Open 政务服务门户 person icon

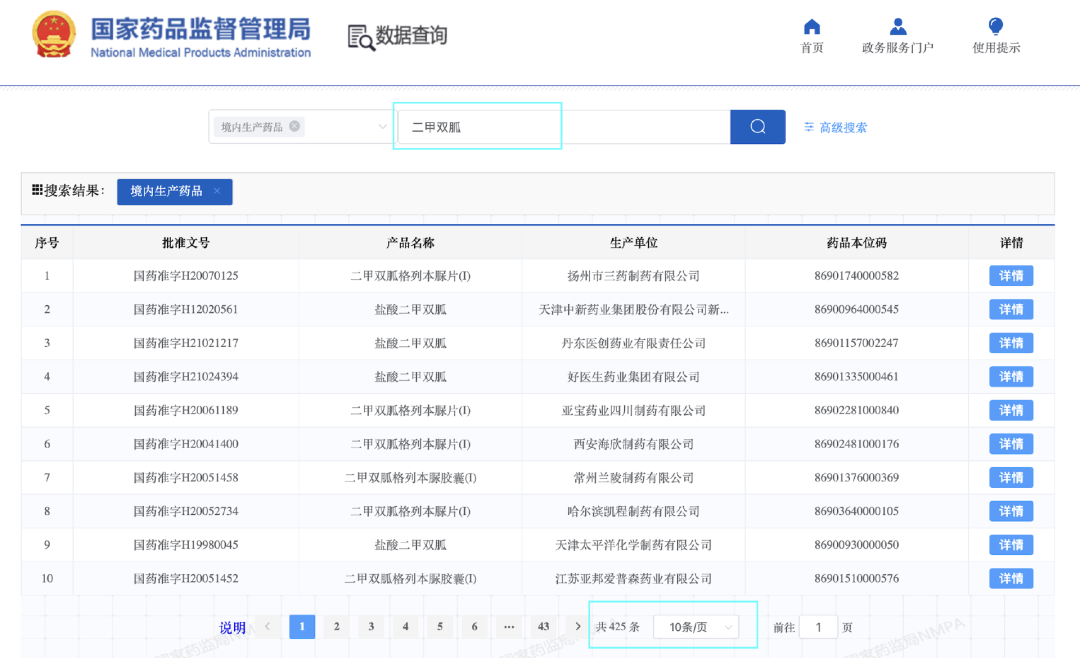tap(897, 27)
